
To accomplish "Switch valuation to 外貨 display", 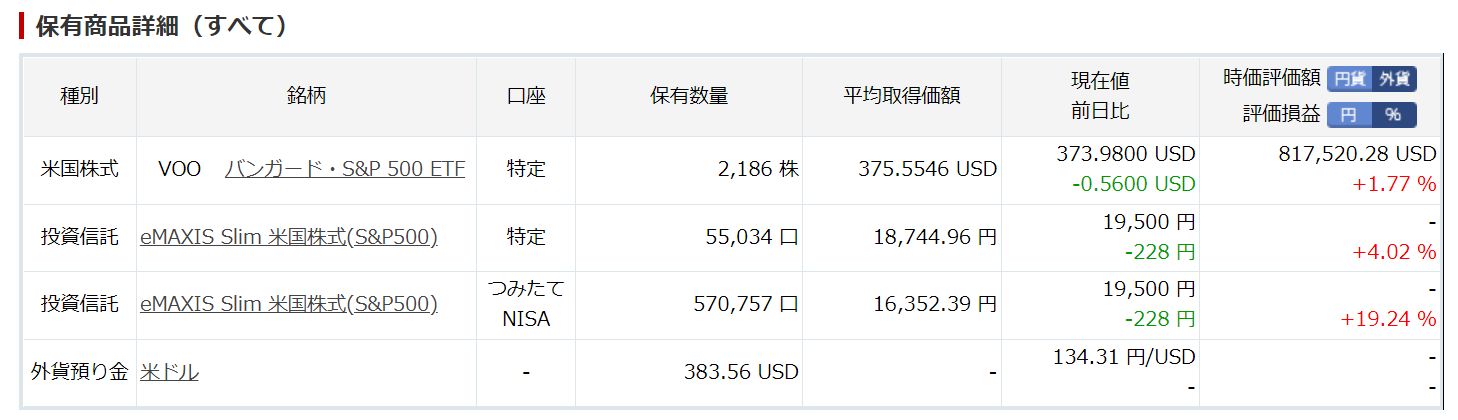I will (1393, 79).
